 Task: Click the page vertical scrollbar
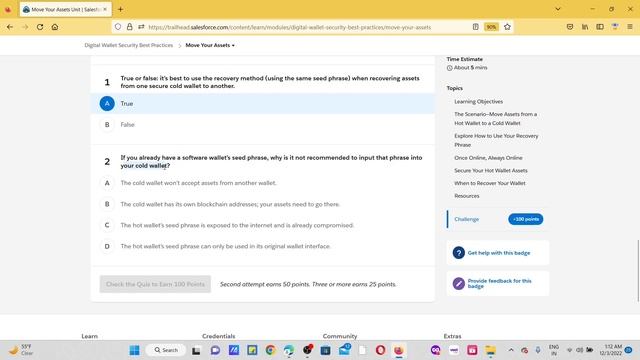click(x=638, y=271)
